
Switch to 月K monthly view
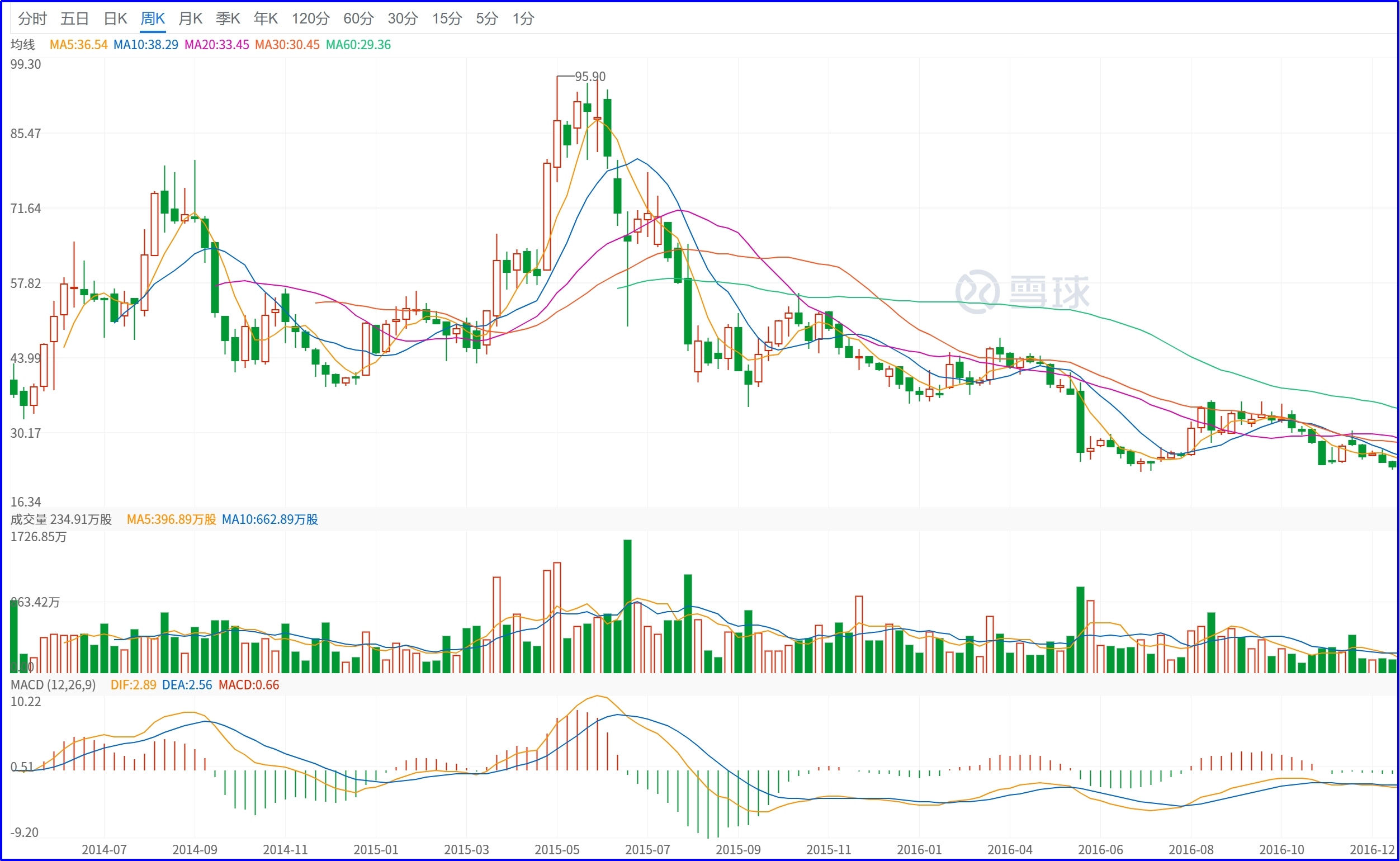(x=190, y=19)
